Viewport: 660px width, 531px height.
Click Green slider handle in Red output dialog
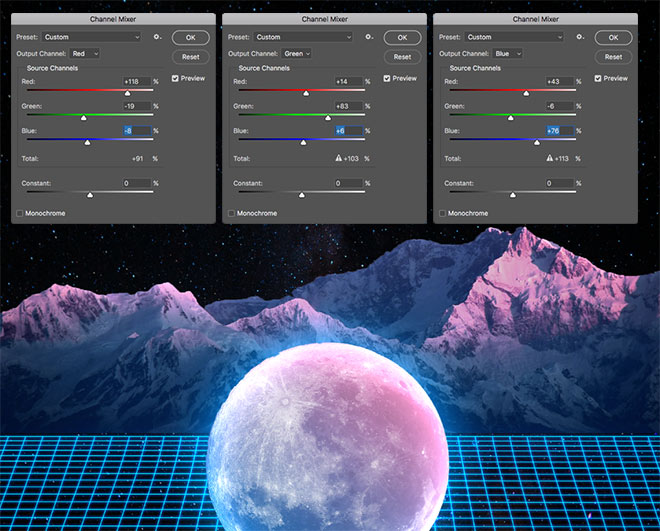pyautogui.click(x=84, y=118)
